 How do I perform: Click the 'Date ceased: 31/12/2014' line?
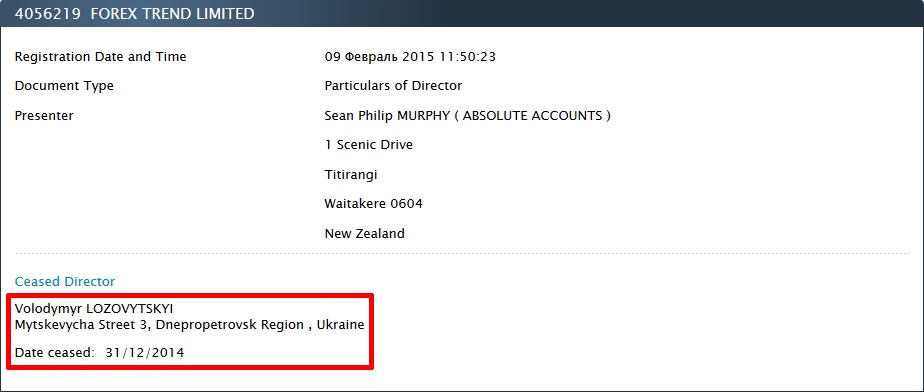tap(99, 353)
